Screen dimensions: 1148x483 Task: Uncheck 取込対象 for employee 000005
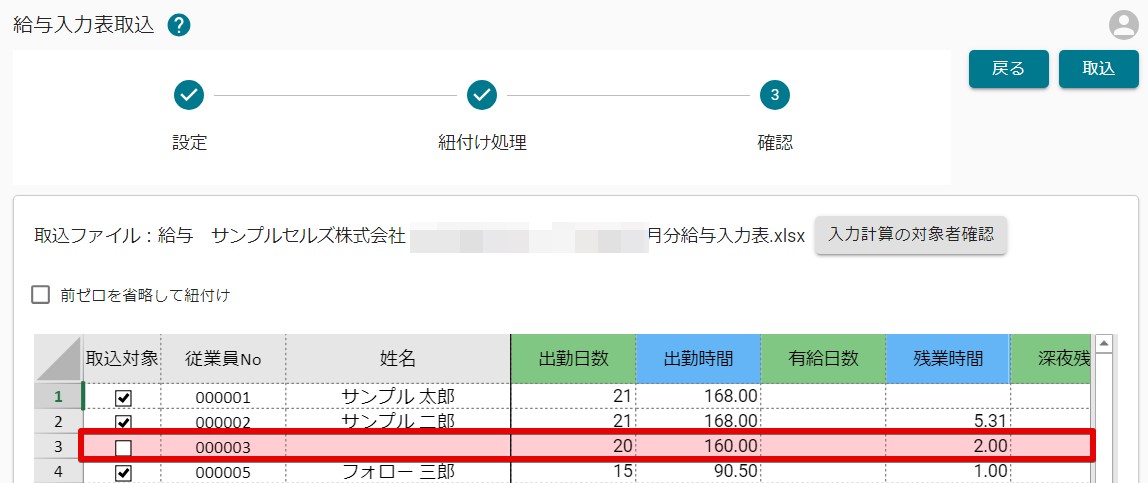tap(124, 473)
